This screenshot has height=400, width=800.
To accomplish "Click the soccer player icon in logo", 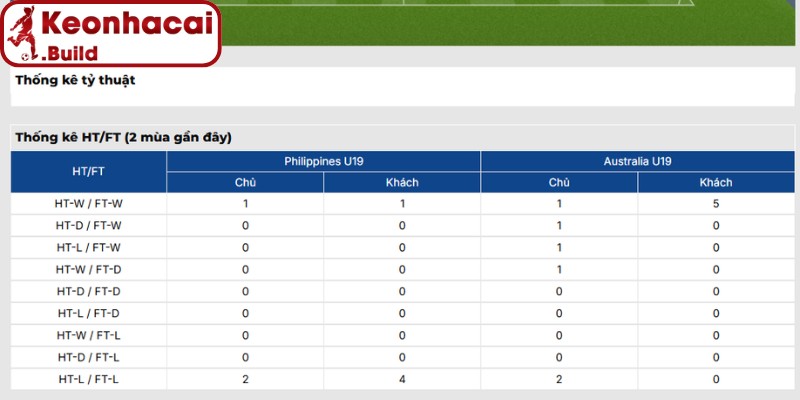I will pos(23,34).
